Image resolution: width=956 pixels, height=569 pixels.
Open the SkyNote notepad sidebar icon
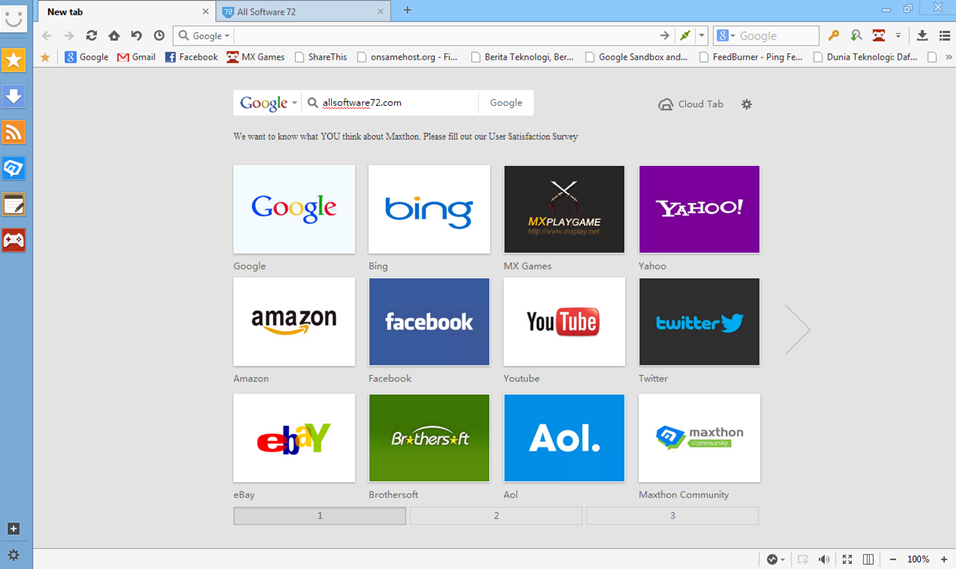coord(13,204)
